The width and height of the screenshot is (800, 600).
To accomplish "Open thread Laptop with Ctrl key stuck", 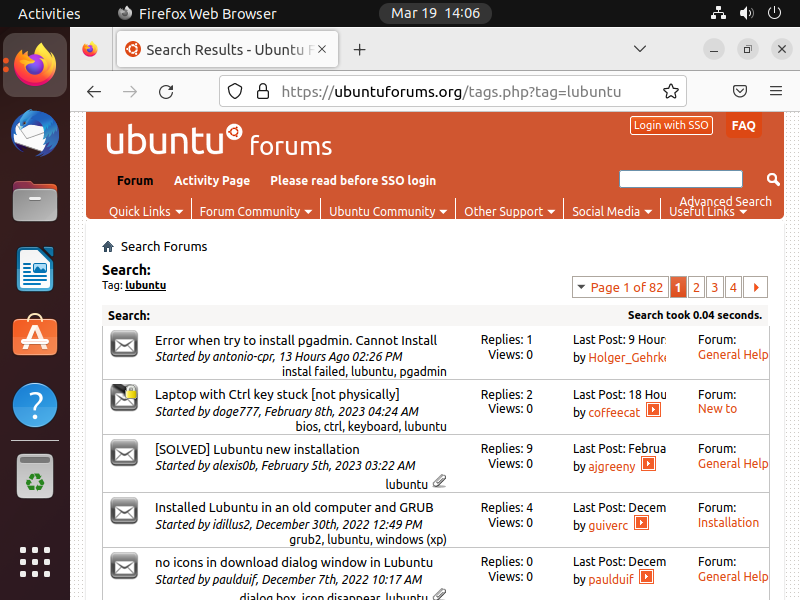I will point(277,394).
